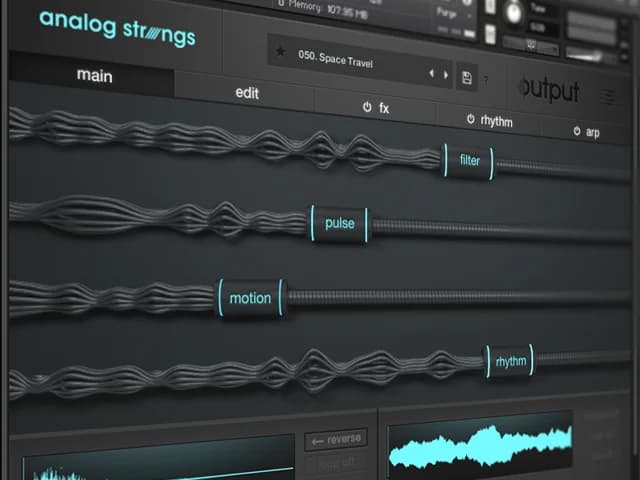The height and width of the screenshot is (480, 640).
Task: Toggle the fx power button
Action: (367, 107)
